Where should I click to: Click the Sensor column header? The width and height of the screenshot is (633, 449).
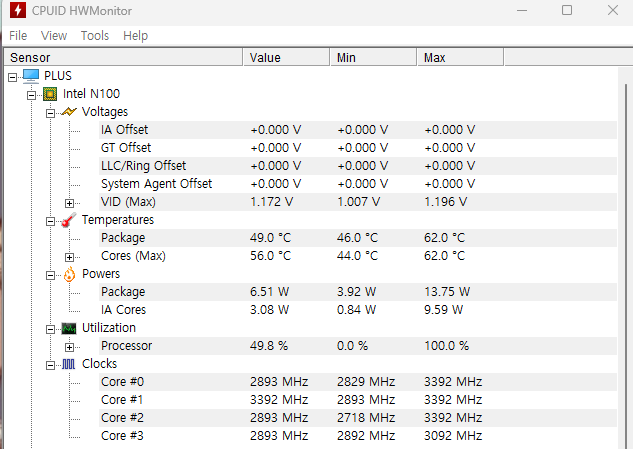[x=123, y=57]
